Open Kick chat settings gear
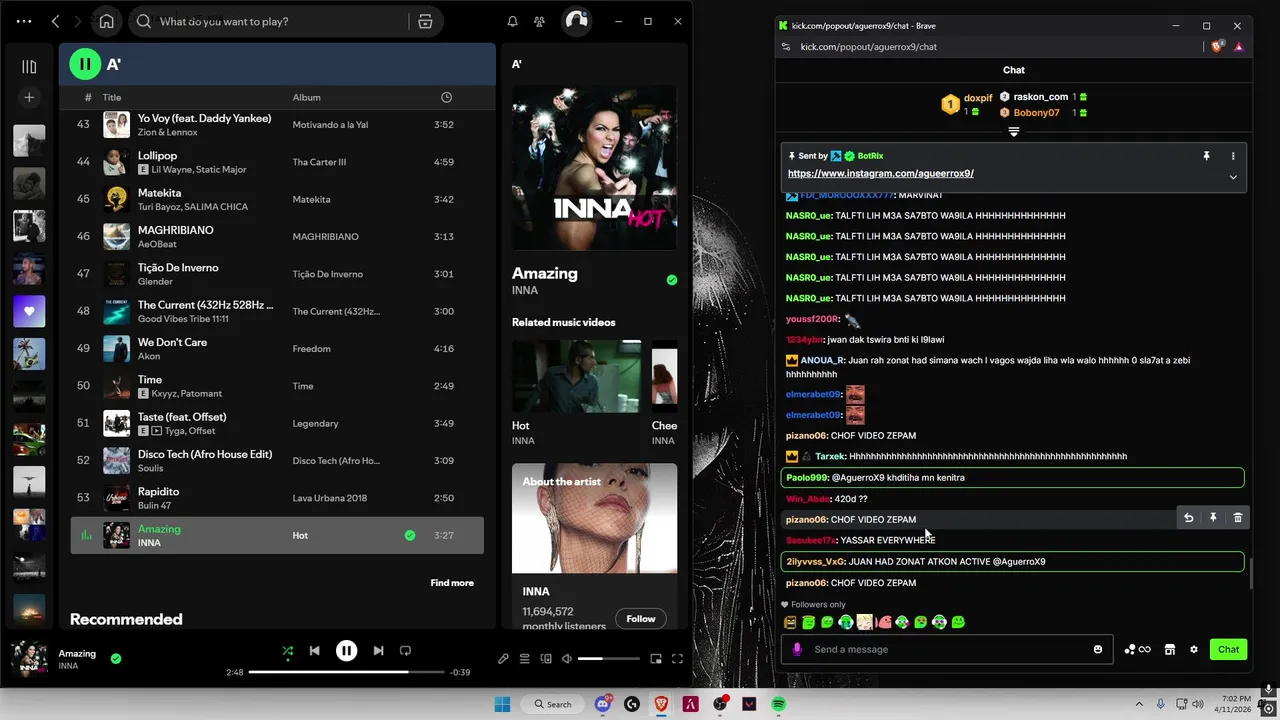Viewport: 1280px width, 720px height. (1194, 649)
